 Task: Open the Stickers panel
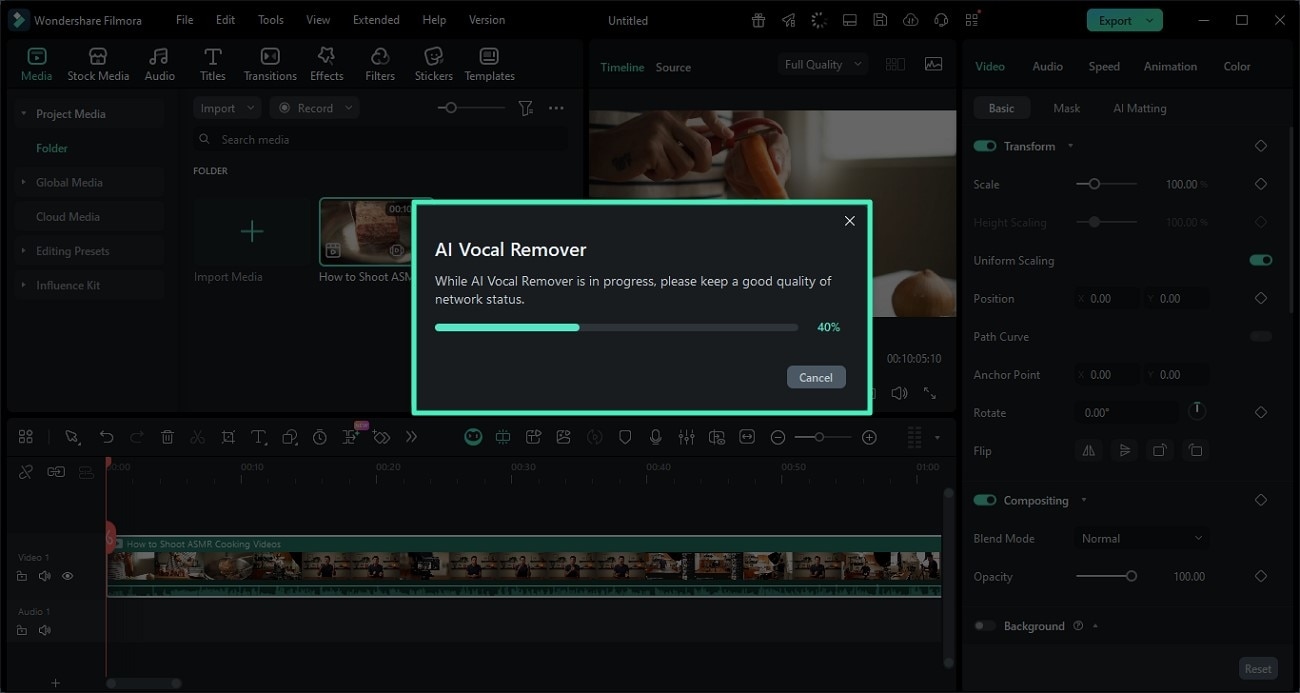click(433, 62)
